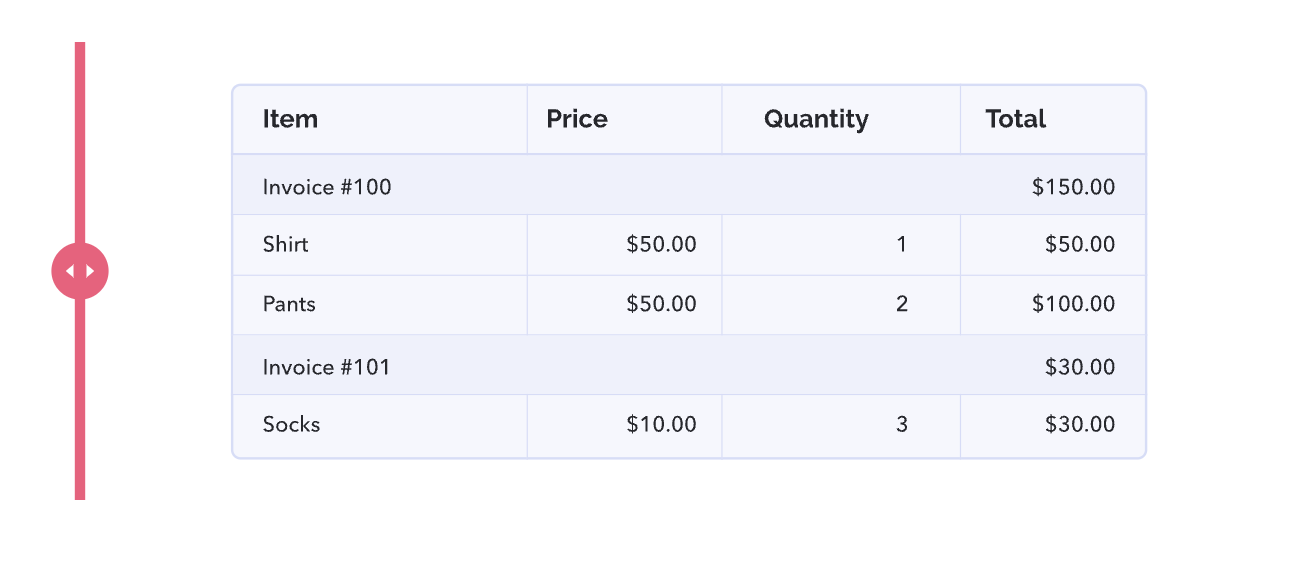Click the Shirt price cell
Image resolution: width=1290 pixels, height=564 pixels.
(624, 245)
